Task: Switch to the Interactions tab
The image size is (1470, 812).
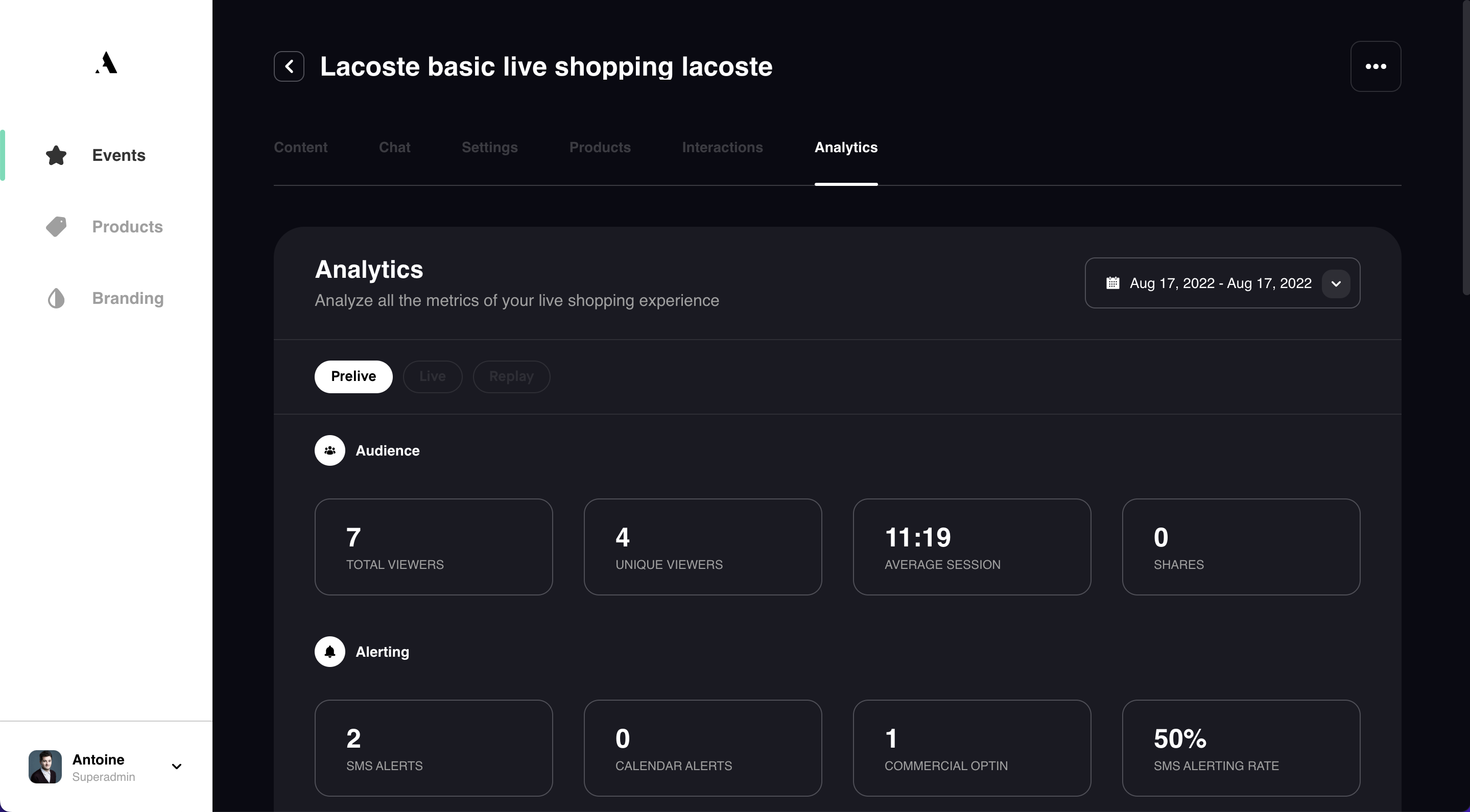Action: [x=722, y=147]
